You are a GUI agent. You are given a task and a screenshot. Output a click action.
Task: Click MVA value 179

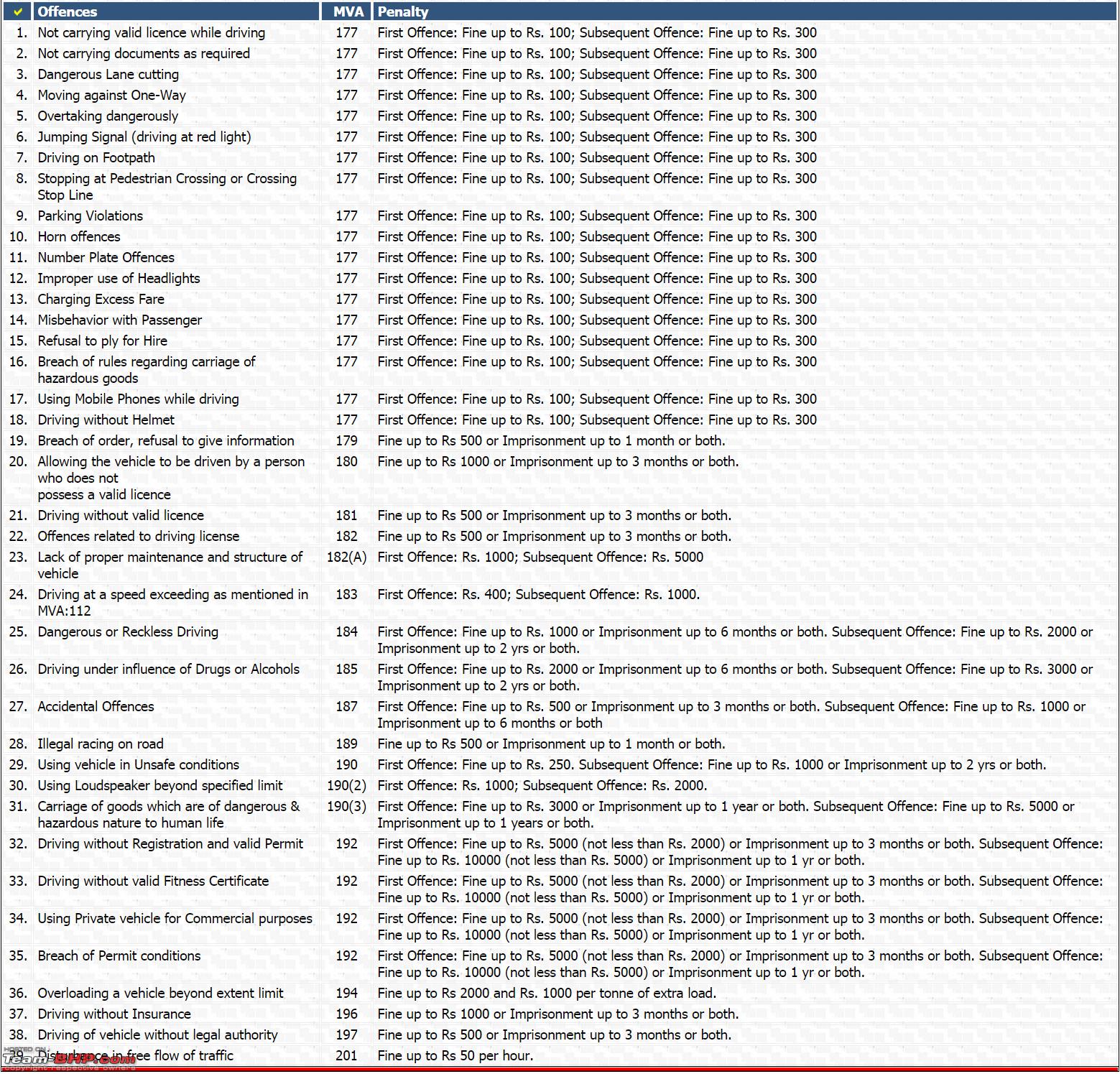coord(347,440)
